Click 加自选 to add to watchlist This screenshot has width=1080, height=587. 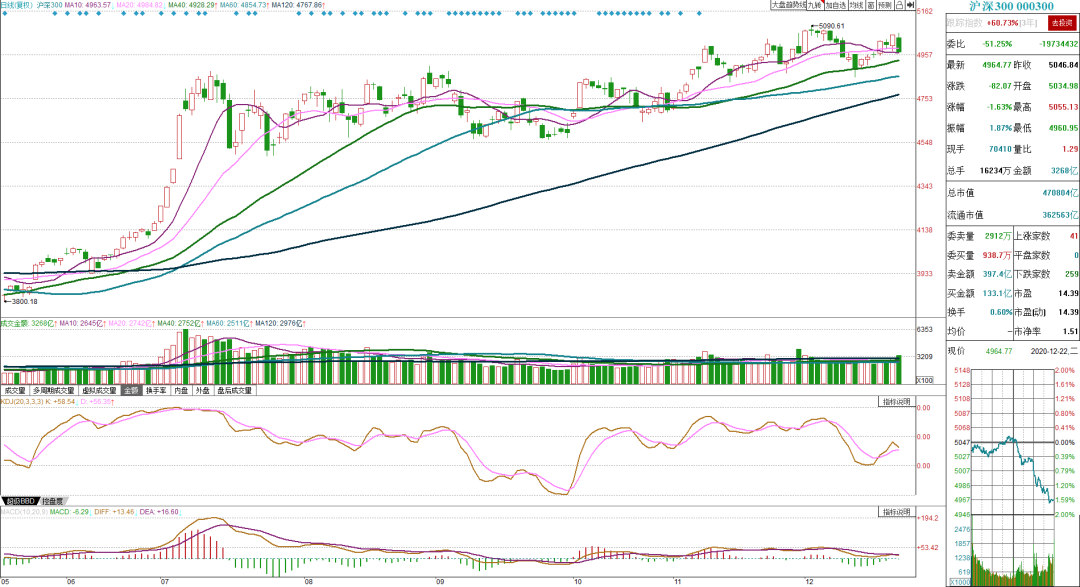[835, 5]
